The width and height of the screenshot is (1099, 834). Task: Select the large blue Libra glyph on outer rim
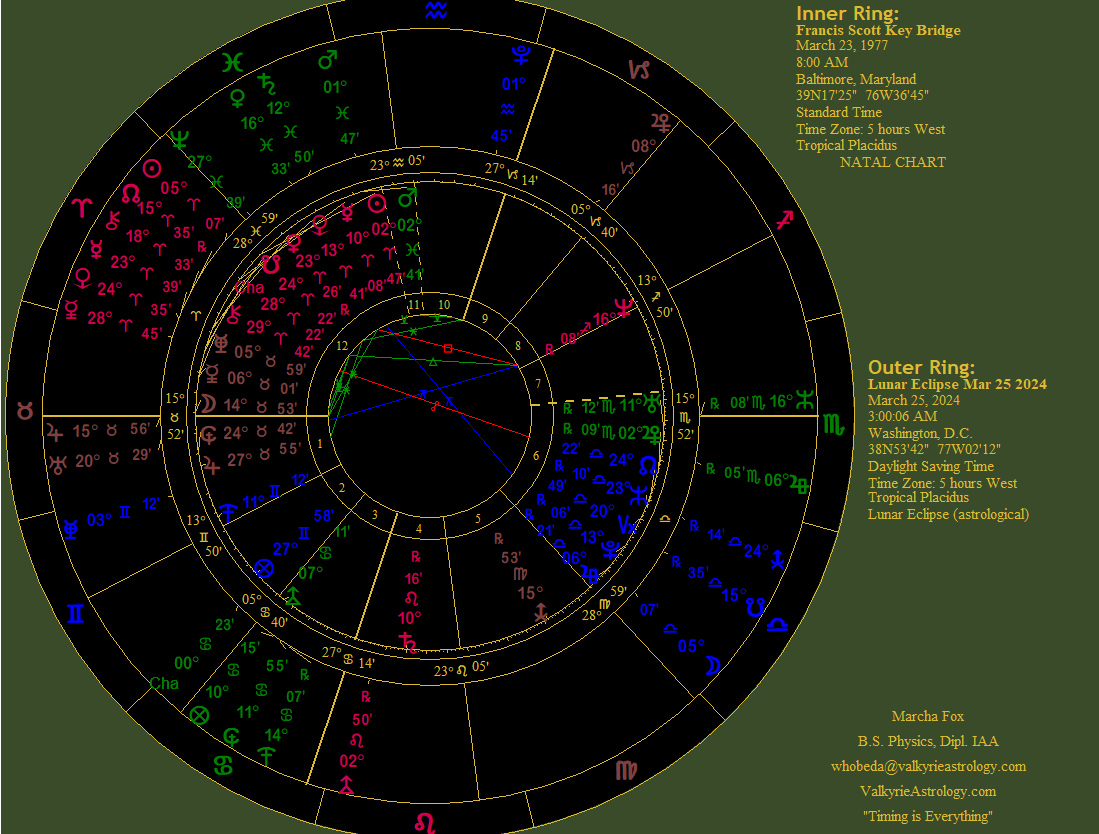pyautogui.click(x=777, y=624)
